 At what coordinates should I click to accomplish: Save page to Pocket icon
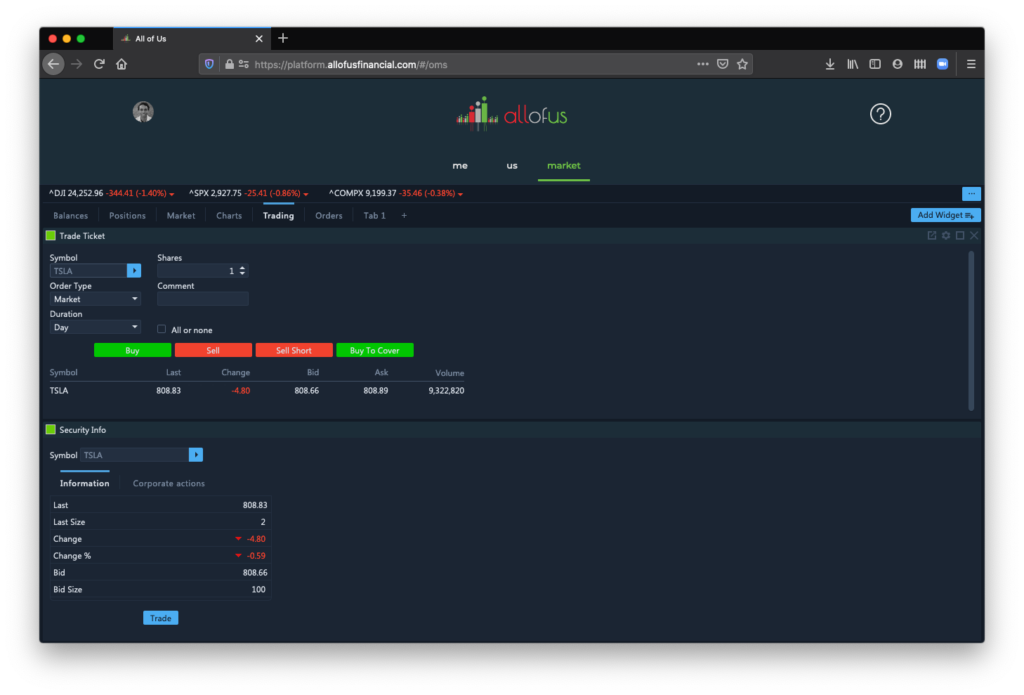[722, 64]
